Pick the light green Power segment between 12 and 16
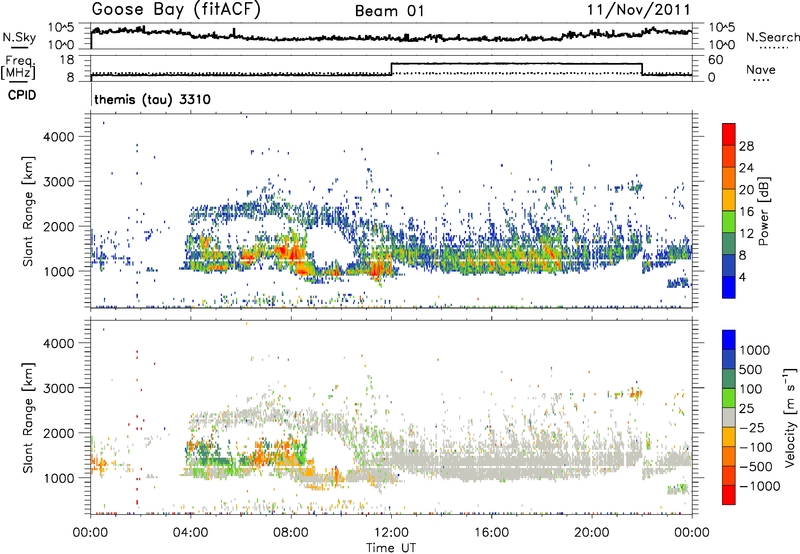The width and height of the screenshot is (800, 554). pyautogui.click(x=729, y=221)
